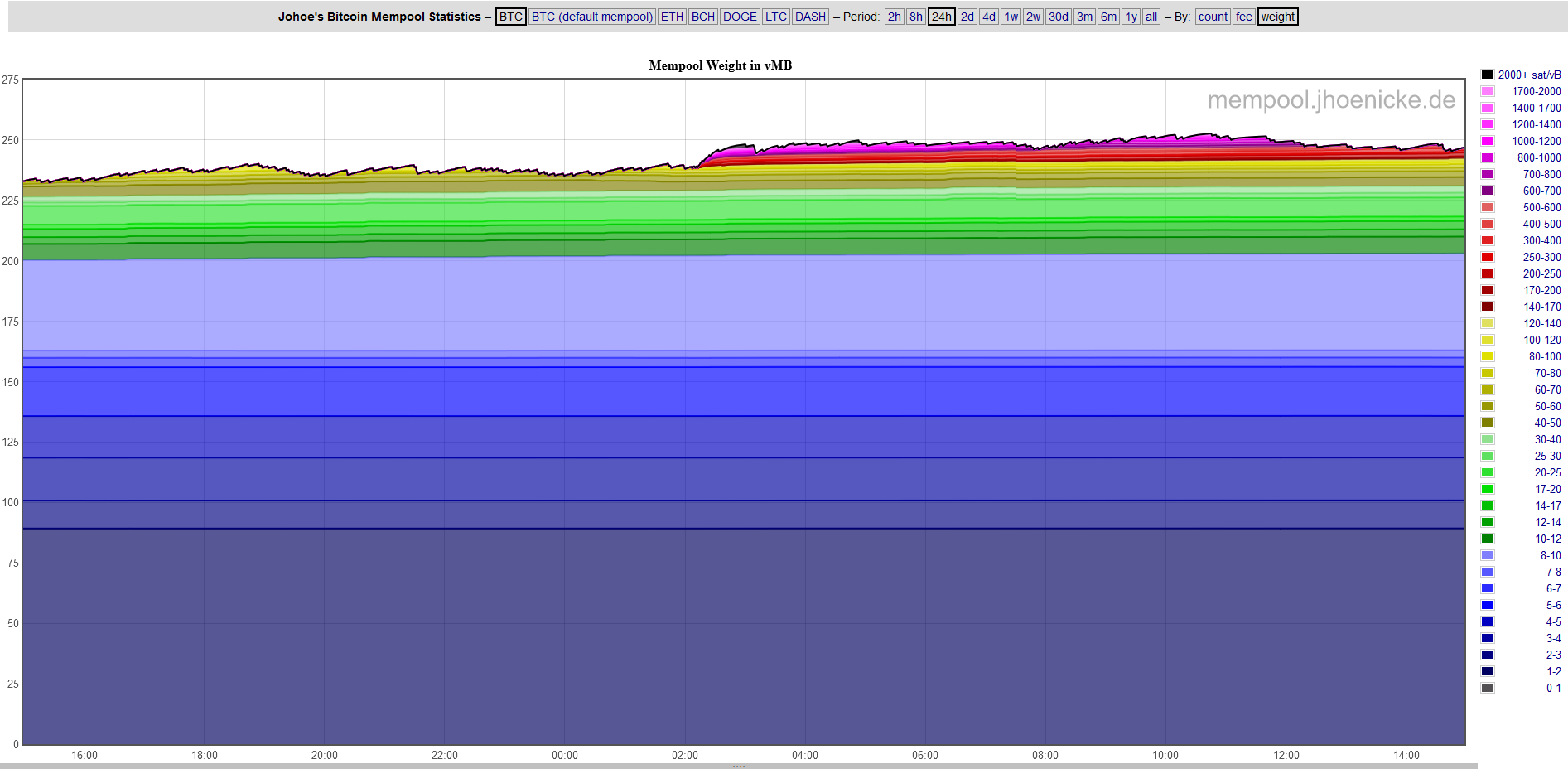
Task: Switch to ETH statistics
Action: (672, 17)
